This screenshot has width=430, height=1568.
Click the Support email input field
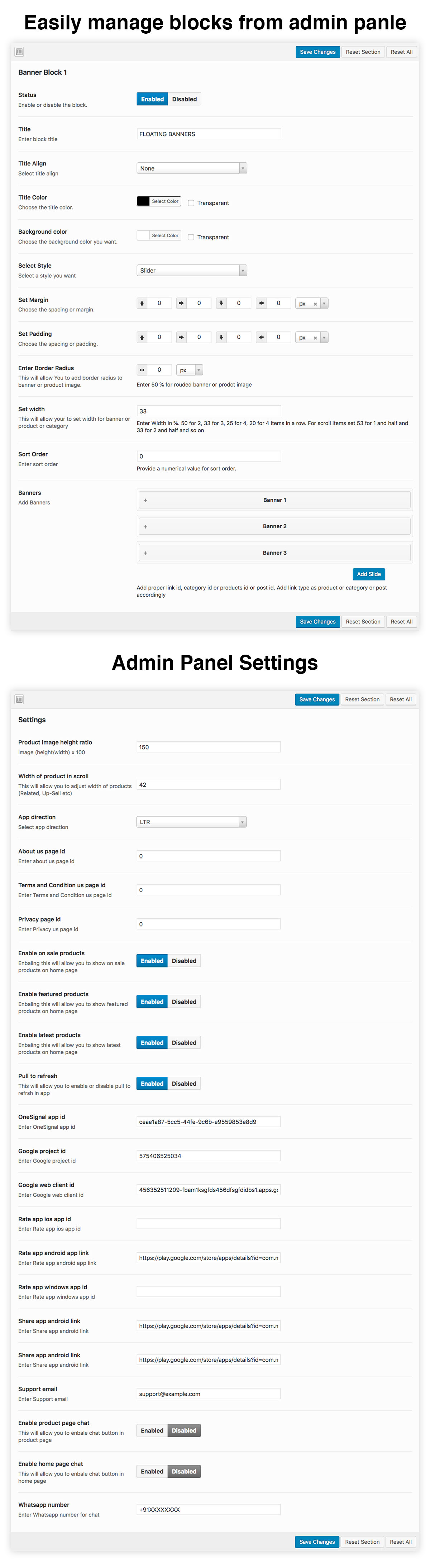pos(208,1394)
